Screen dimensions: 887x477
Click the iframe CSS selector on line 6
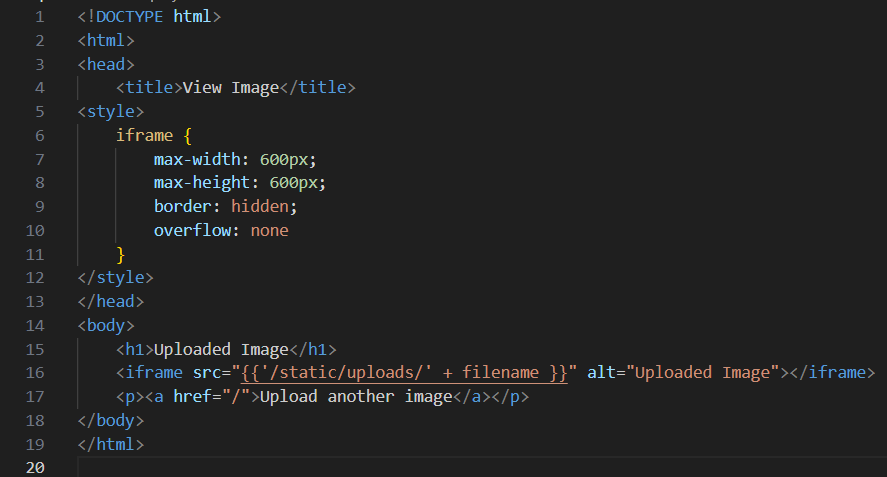[144, 136]
